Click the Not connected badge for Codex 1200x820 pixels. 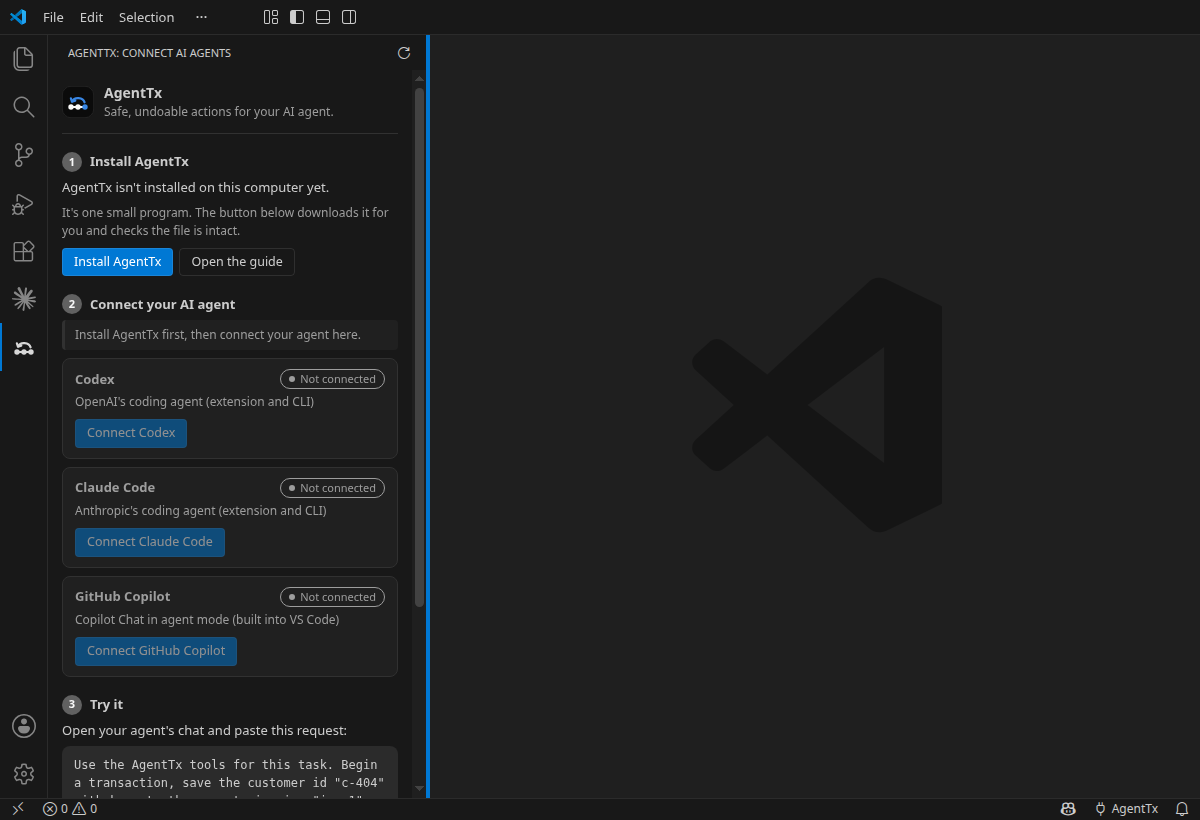[x=332, y=379]
